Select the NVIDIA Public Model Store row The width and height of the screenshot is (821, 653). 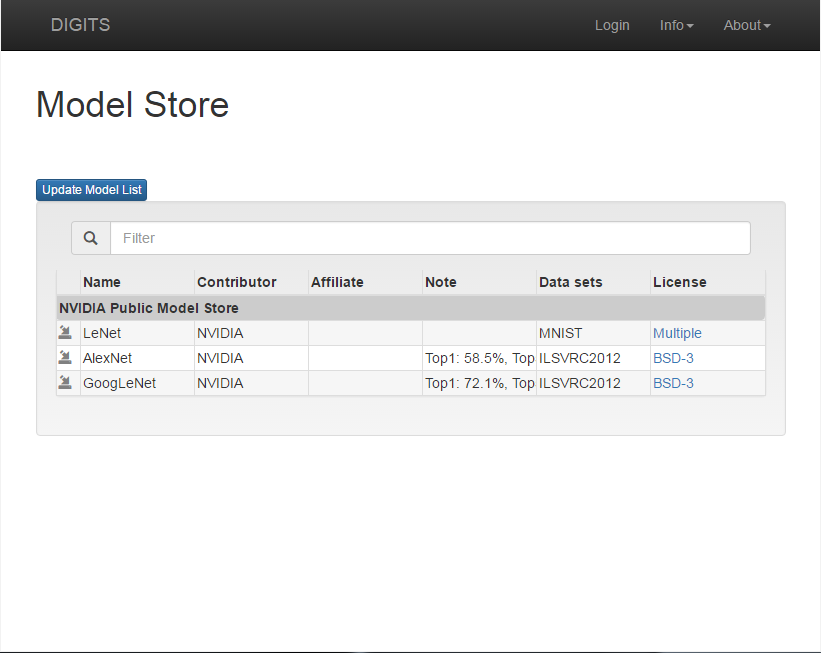(411, 308)
